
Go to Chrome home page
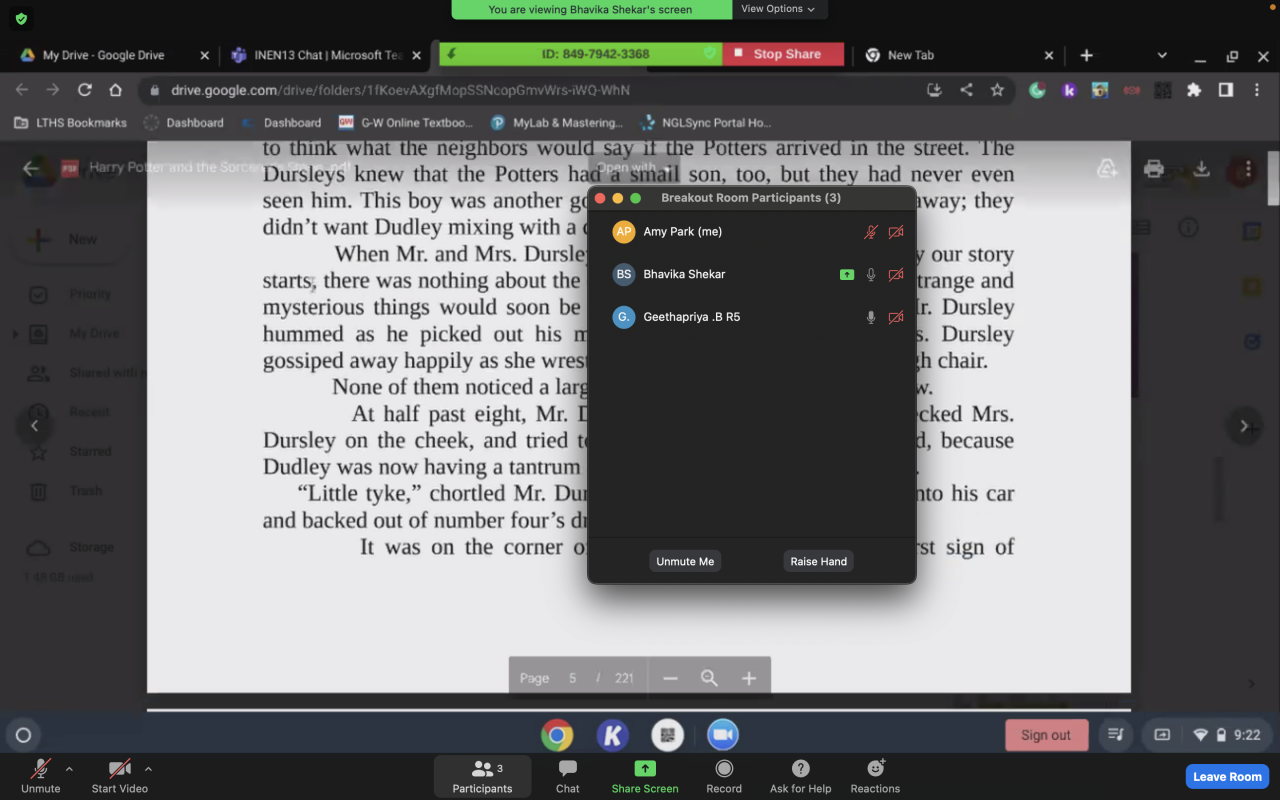point(116,90)
